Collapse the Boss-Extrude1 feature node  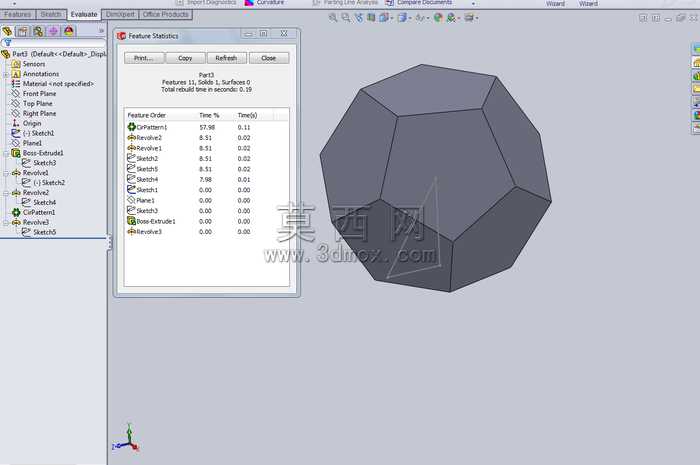coord(6,153)
